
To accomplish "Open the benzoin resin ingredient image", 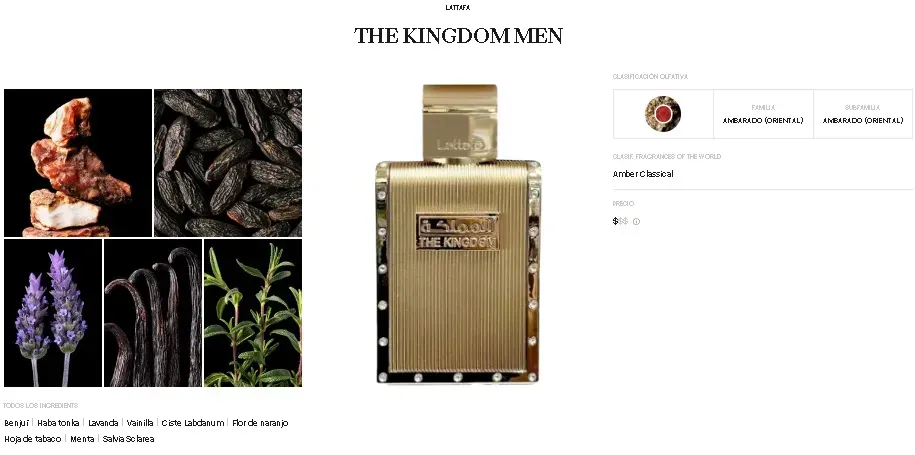I will pyautogui.click(x=78, y=163).
